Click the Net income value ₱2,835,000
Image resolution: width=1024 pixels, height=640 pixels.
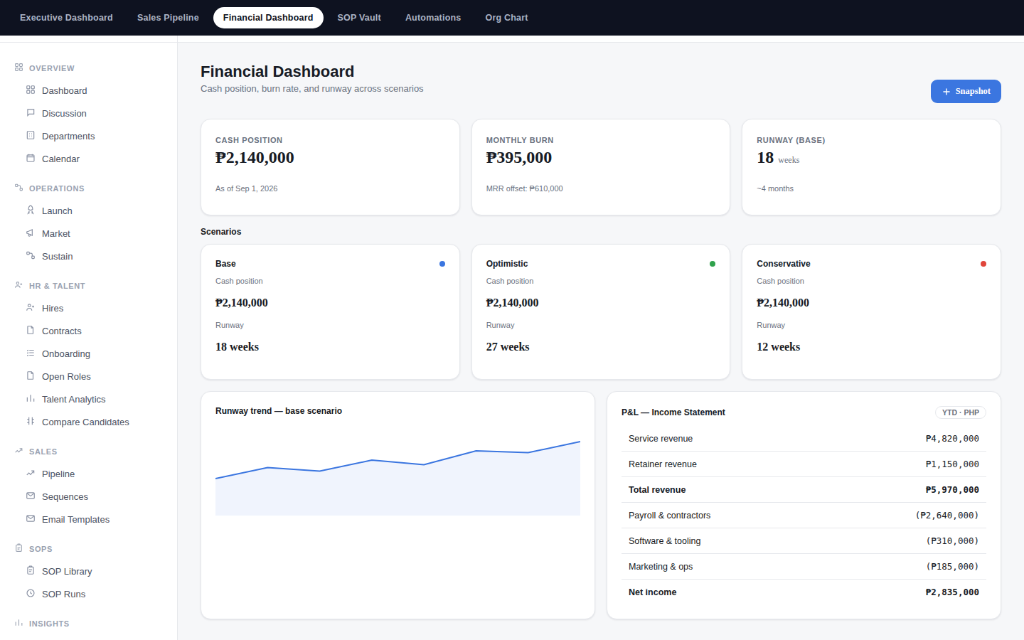(952, 592)
